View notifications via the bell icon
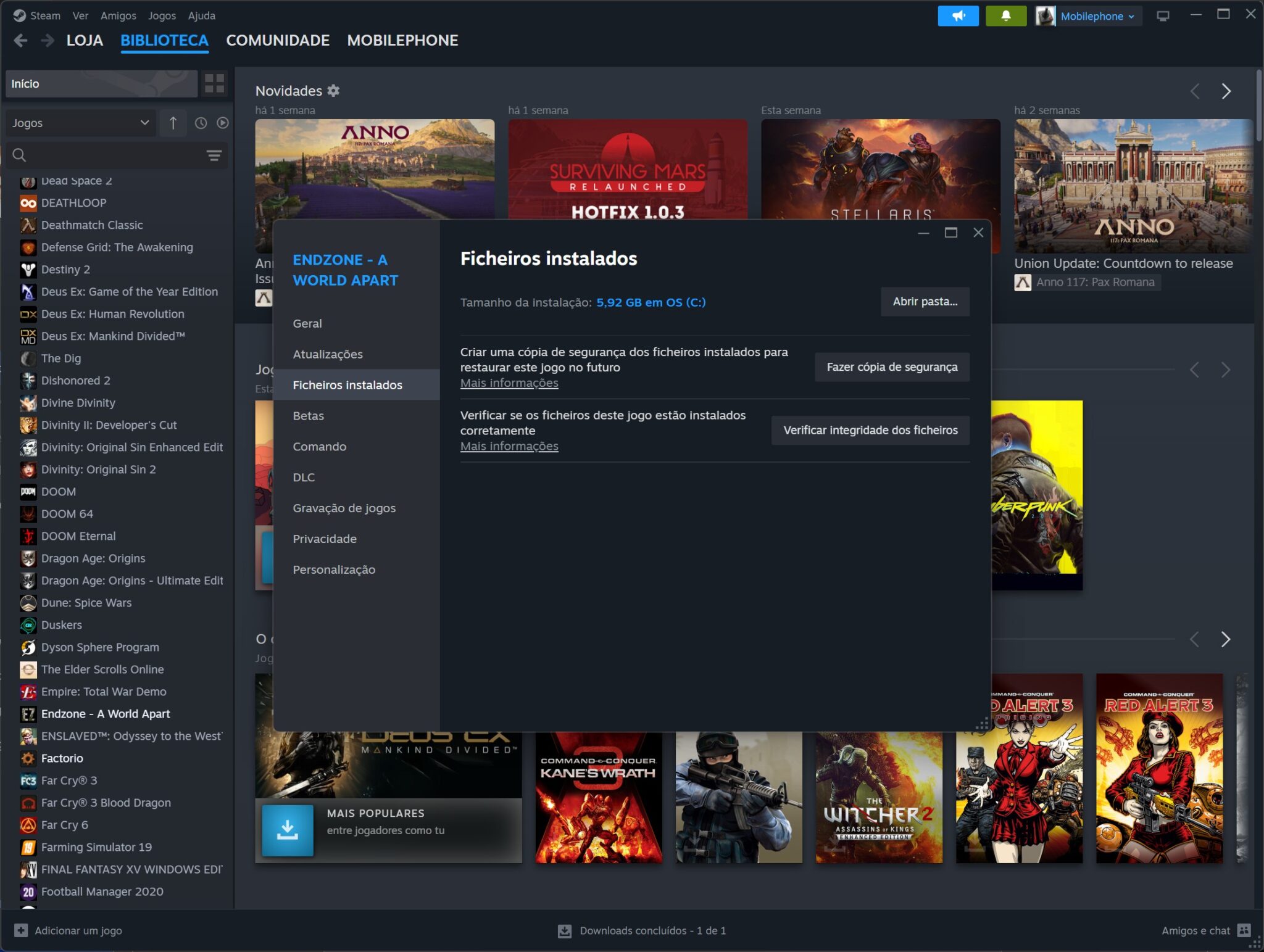The width and height of the screenshot is (1264, 952). [x=1005, y=16]
